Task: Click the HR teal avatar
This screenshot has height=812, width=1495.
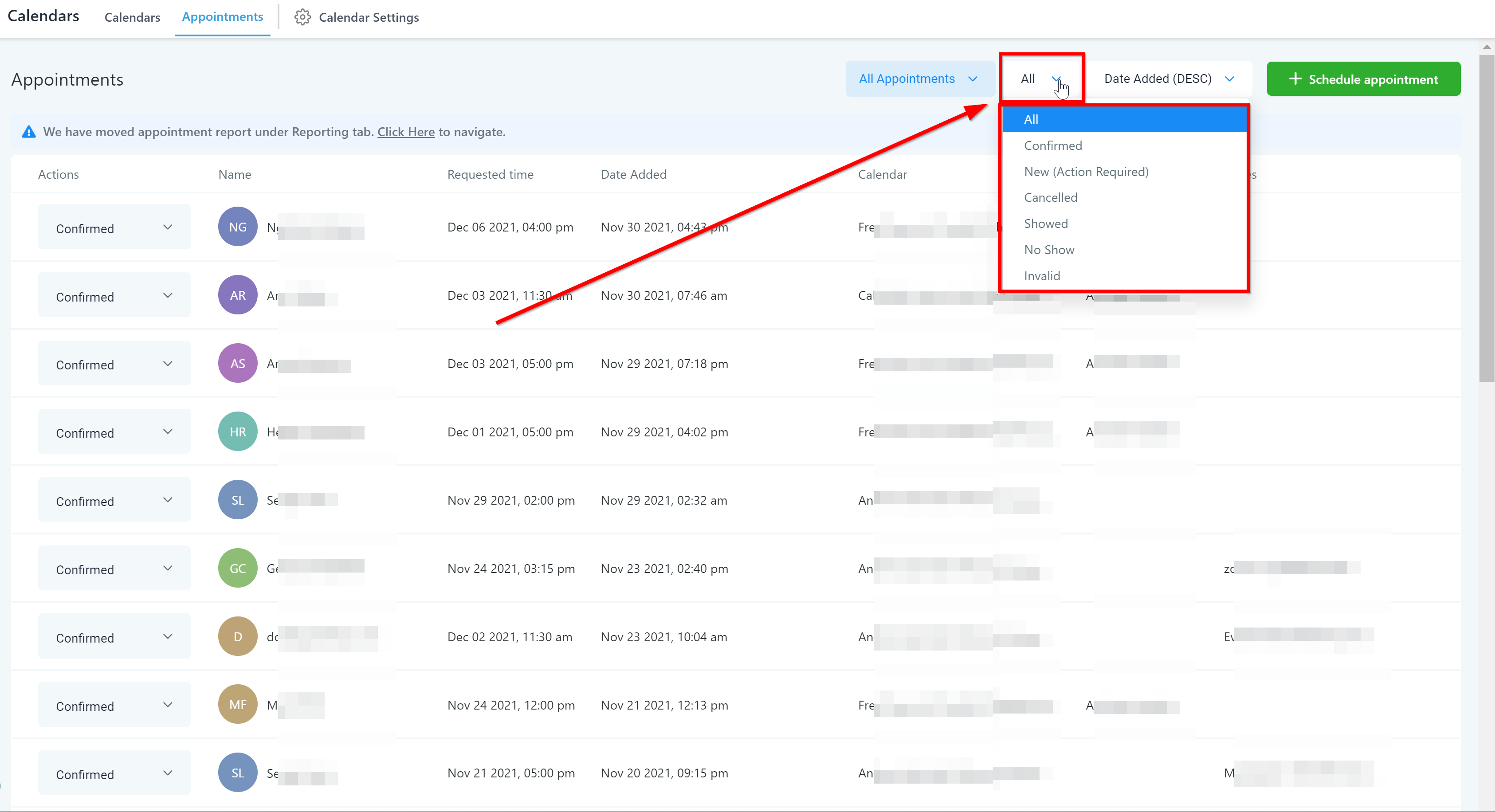Action: [237, 432]
